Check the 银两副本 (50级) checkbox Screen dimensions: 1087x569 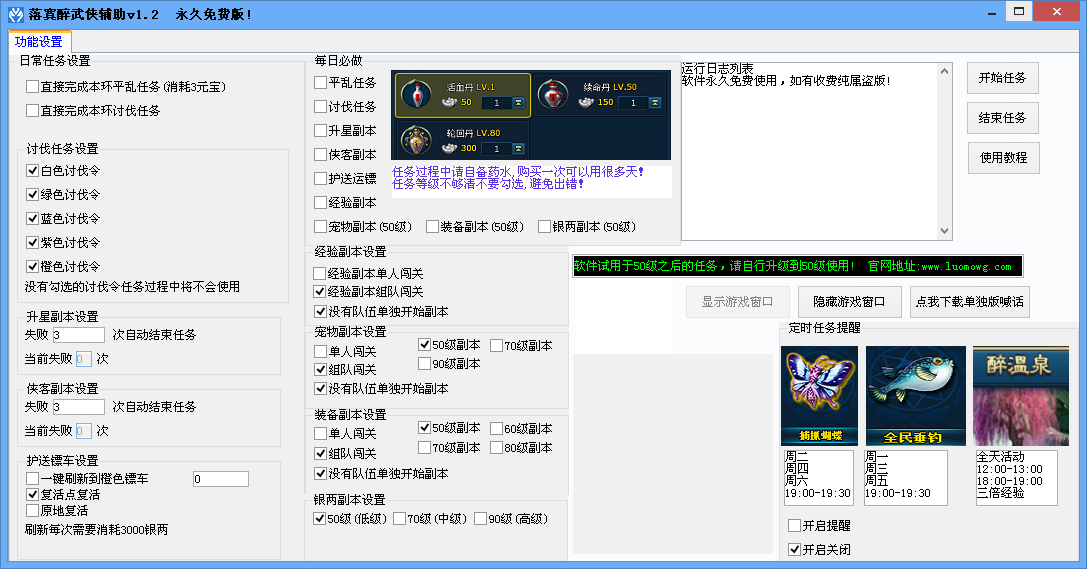coord(544,227)
